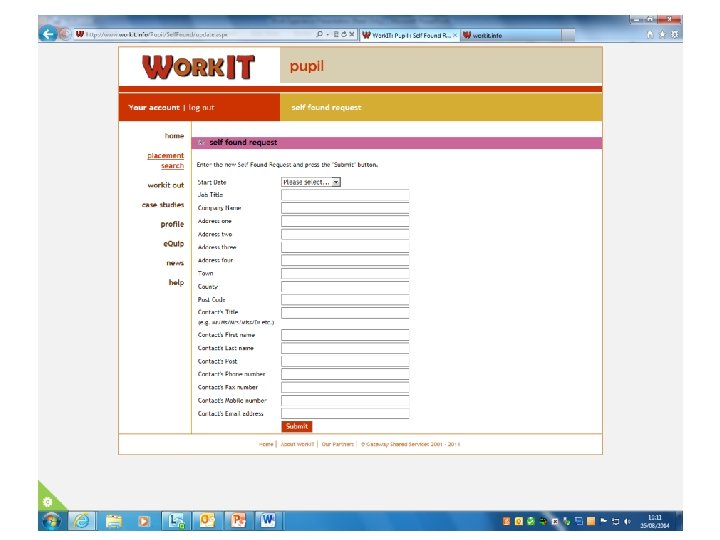
Task: Click the Address two input field
Action: click(345, 234)
